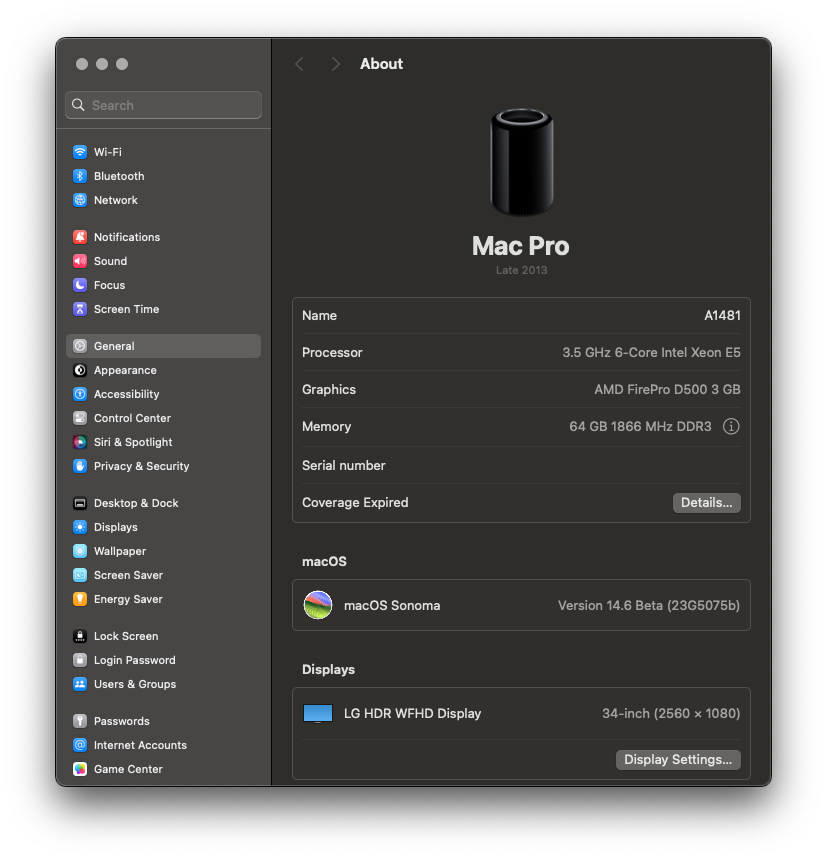Click the Siri & Spotlight icon

coord(80,442)
